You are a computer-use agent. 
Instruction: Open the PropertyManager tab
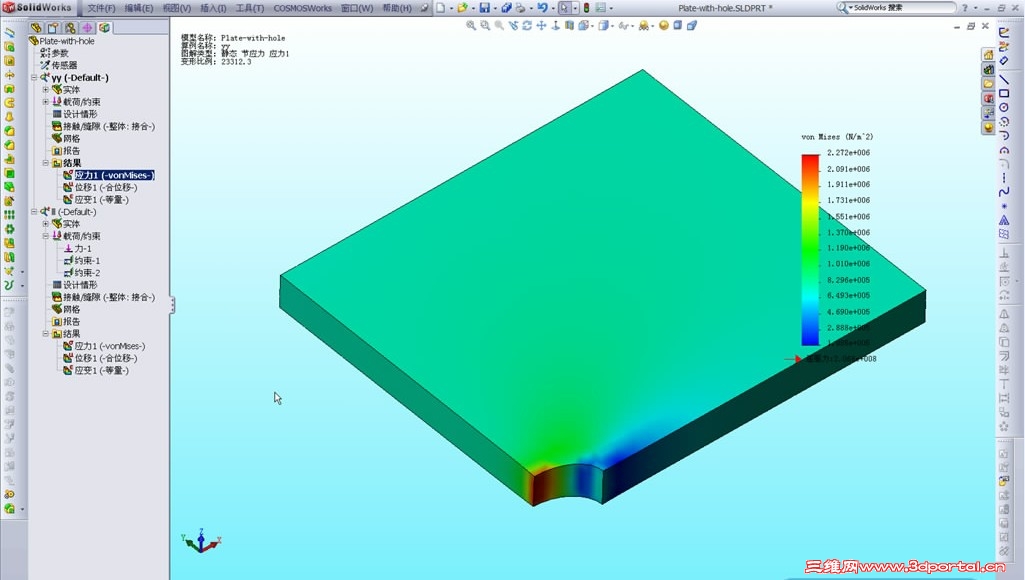point(53,27)
